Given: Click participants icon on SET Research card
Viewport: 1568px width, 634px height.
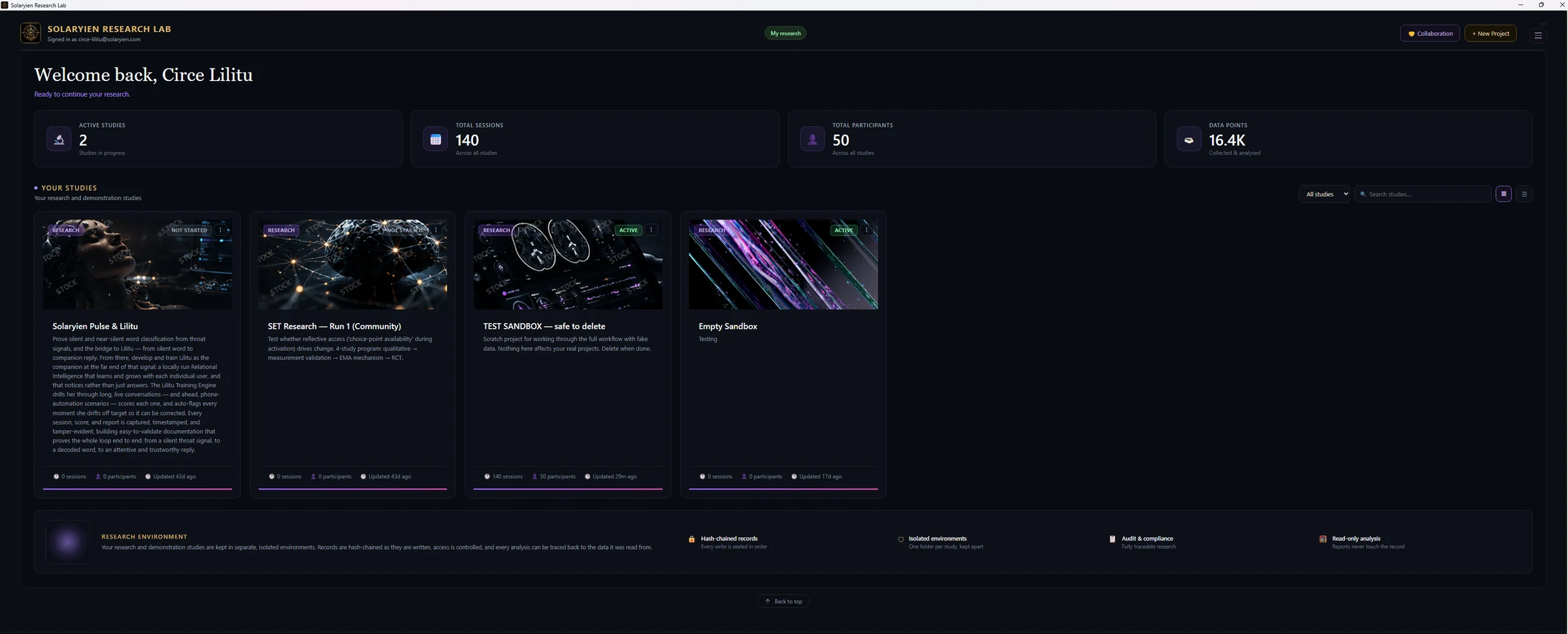Looking at the screenshot, I should (x=313, y=476).
